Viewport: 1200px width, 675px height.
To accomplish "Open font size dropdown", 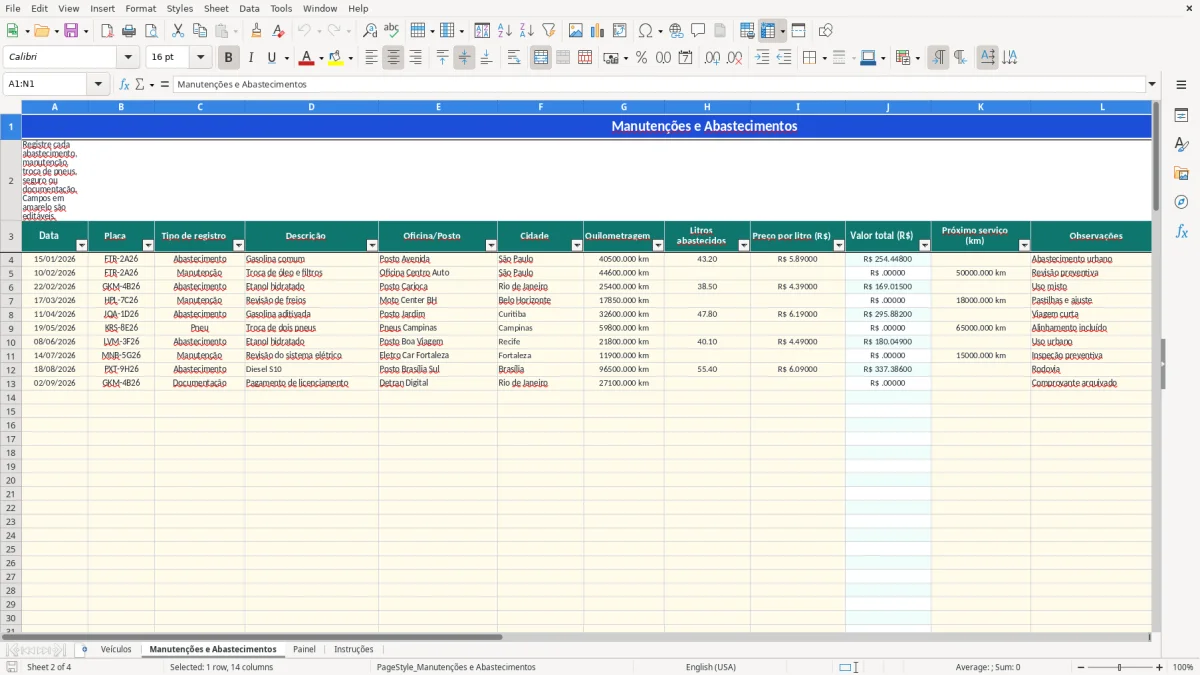I will pos(200,58).
